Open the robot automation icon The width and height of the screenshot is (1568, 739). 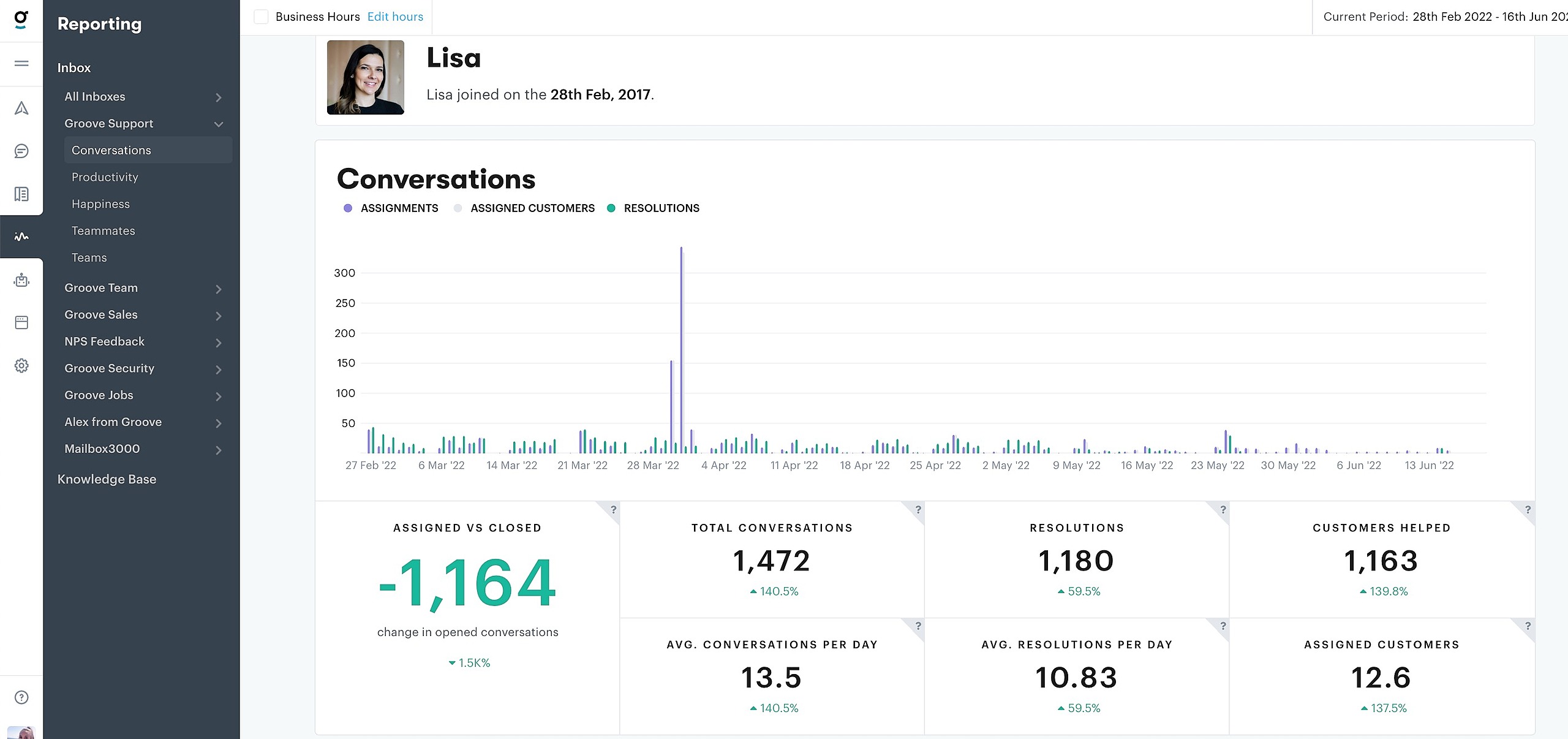[x=21, y=280]
